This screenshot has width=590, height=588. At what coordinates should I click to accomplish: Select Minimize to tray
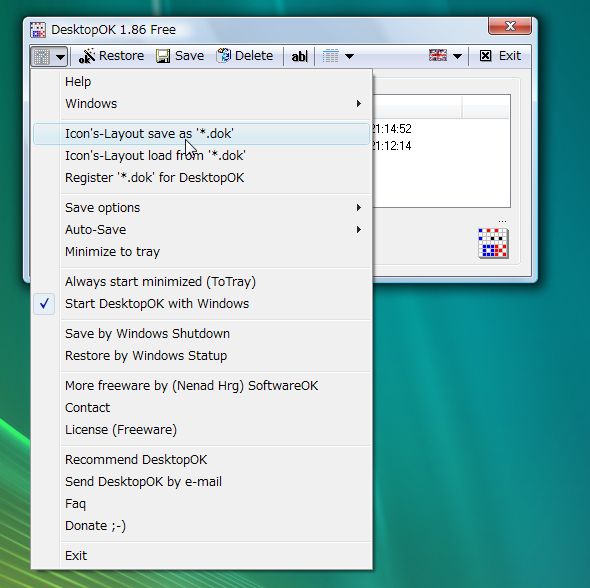point(202,252)
